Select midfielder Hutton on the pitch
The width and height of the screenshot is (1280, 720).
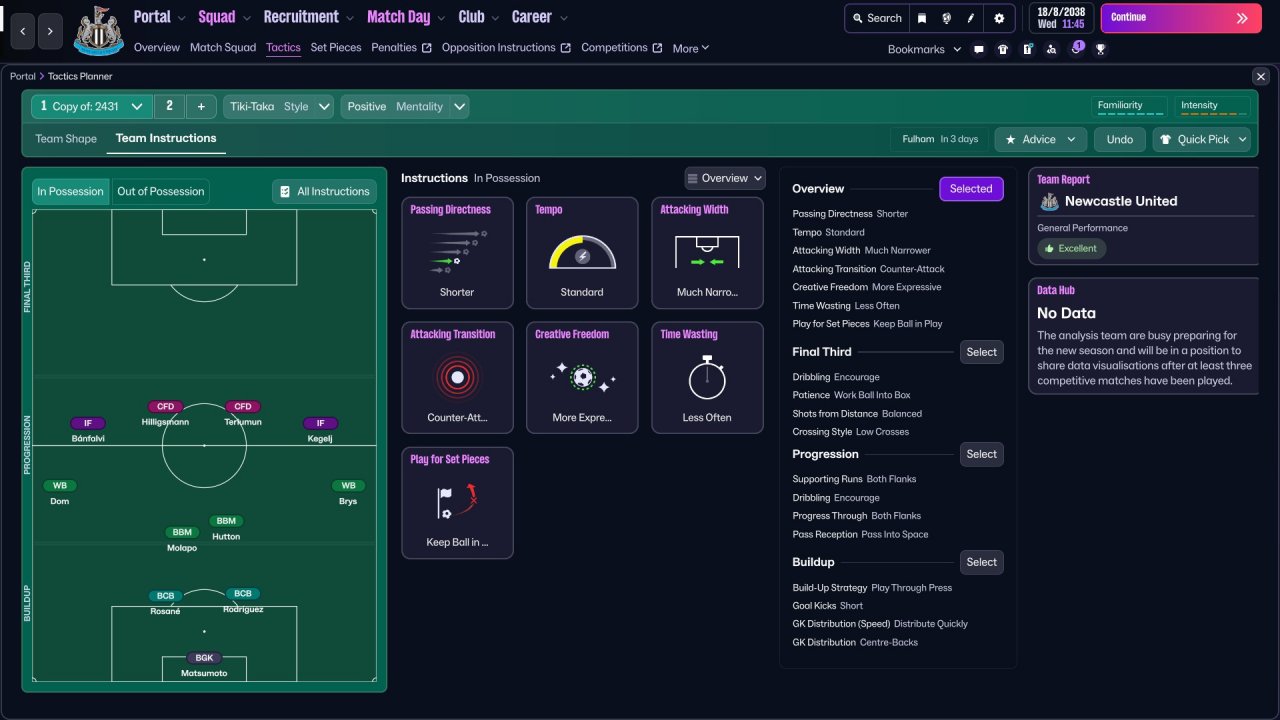[x=226, y=528]
